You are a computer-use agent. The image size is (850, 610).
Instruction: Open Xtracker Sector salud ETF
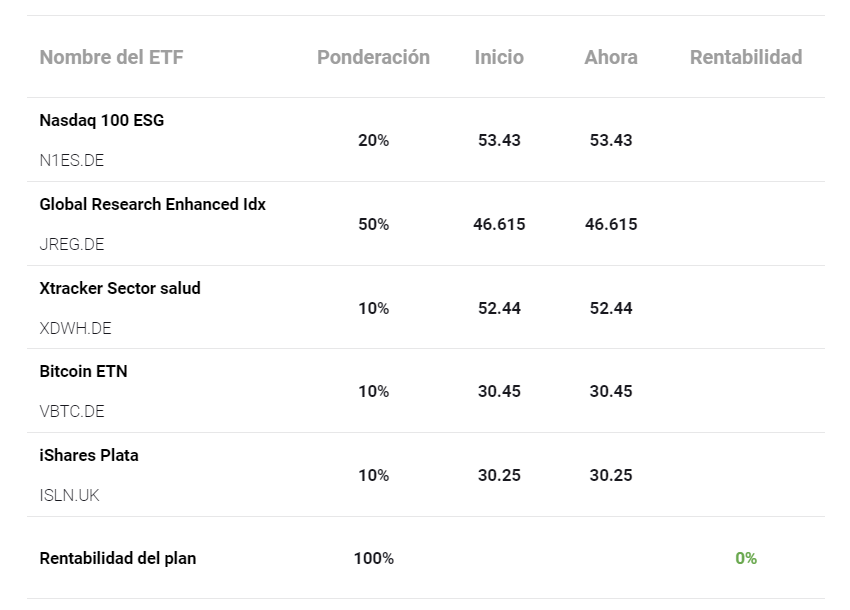(x=120, y=288)
